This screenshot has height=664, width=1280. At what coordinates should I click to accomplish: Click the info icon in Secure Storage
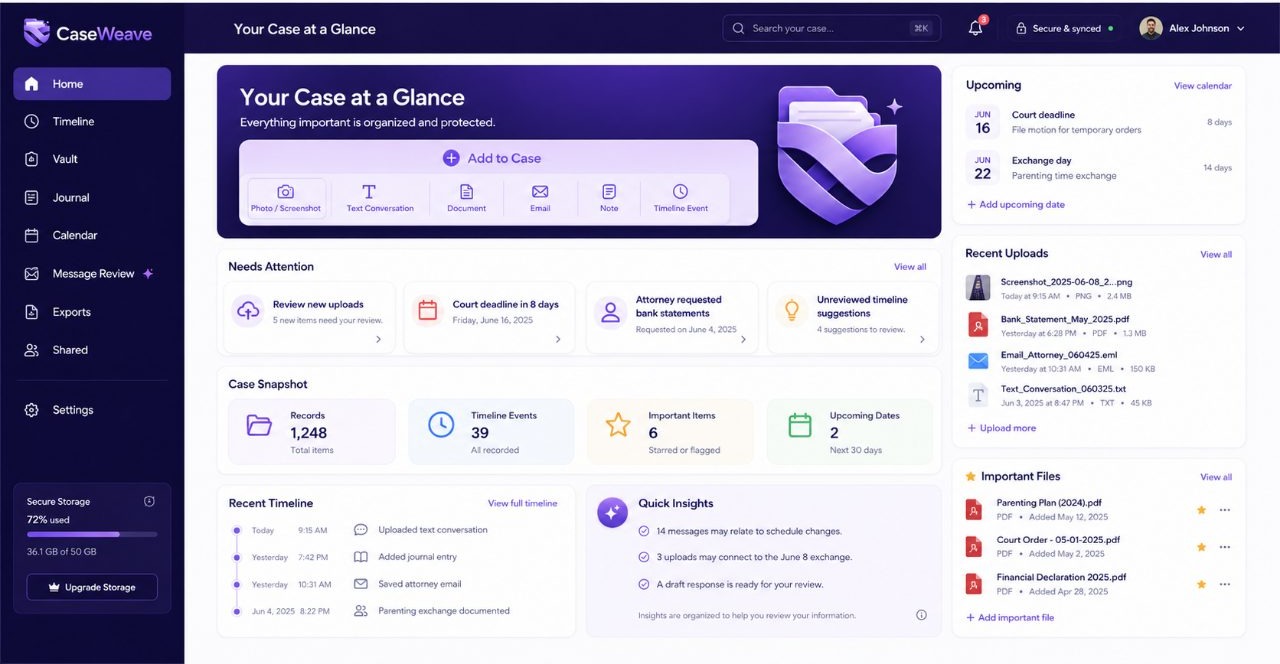coord(150,501)
